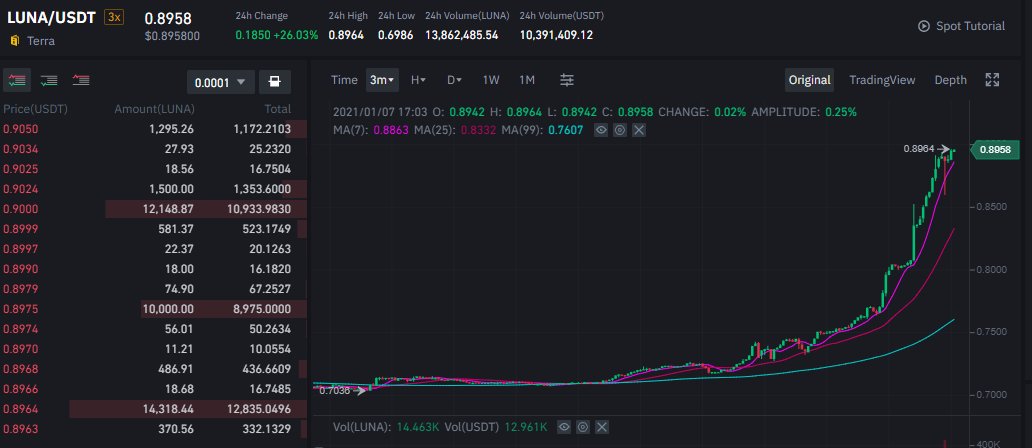Image resolution: width=1032 pixels, height=448 pixels.
Task: Show asks-only order book view icon
Action: pyautogui.click(x=81, y=80)
